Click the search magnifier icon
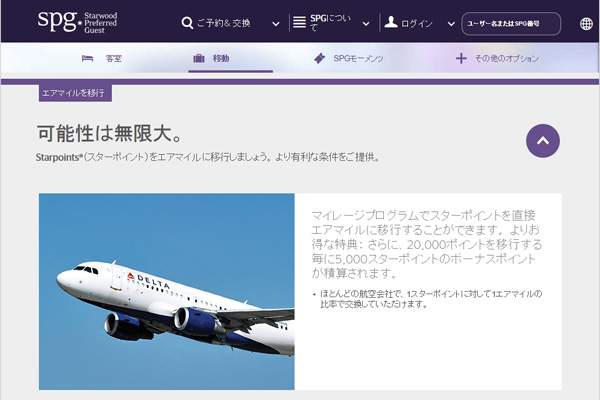Screen dimensions: 600x400 pyautogui.click(x=187, y=23)
